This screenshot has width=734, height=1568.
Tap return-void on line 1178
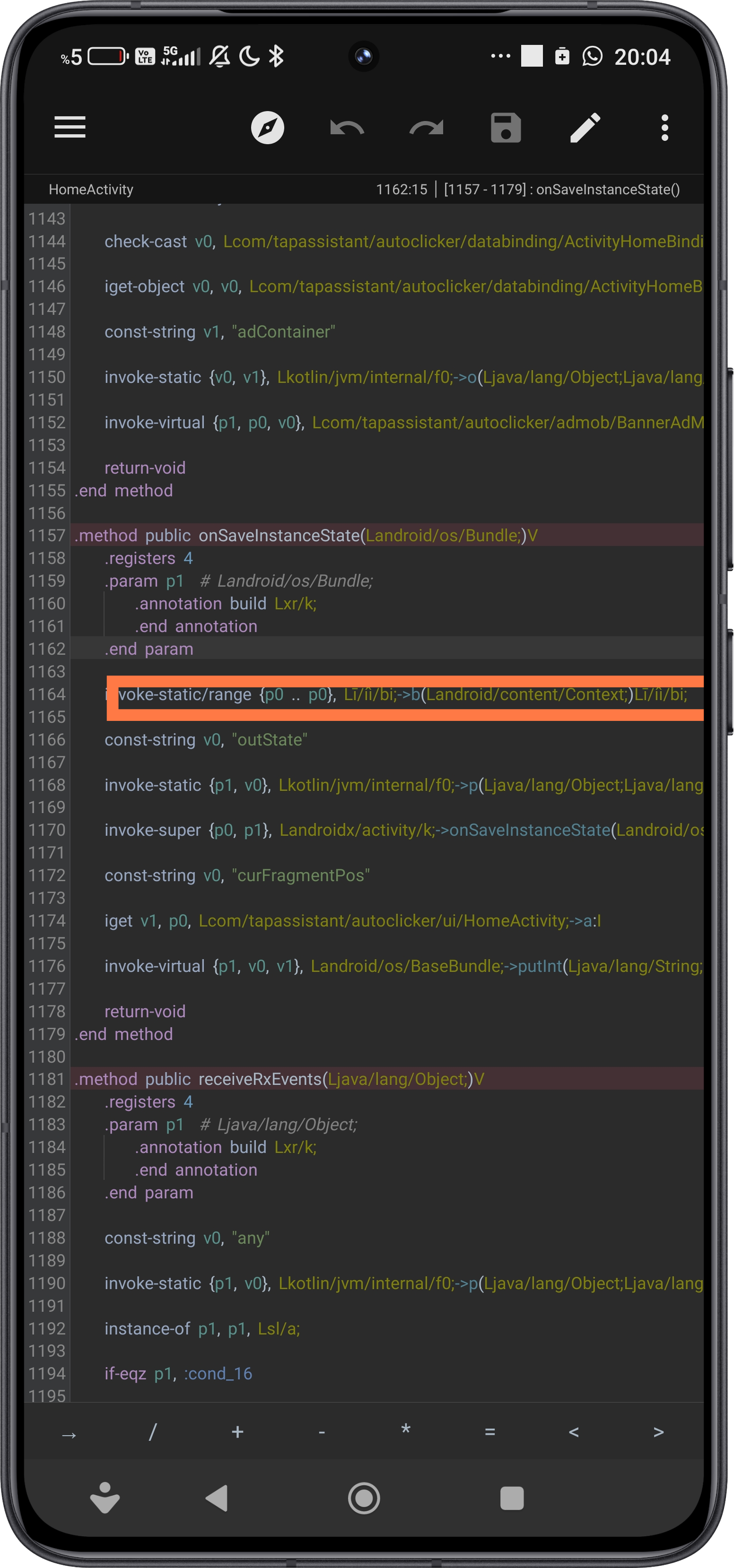pos(145,1012)
